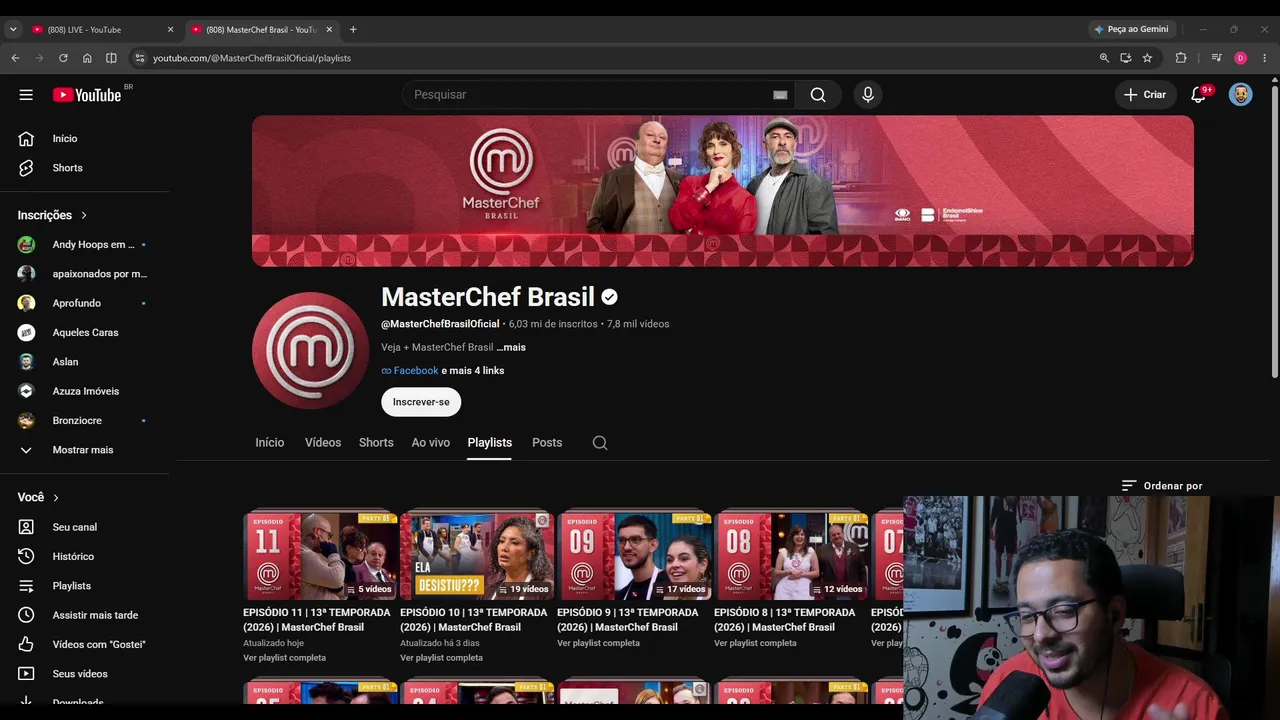The width and height of the screenshot is (1280, 720).
Task: Open the notifications bell
Action: [1198, 95]
